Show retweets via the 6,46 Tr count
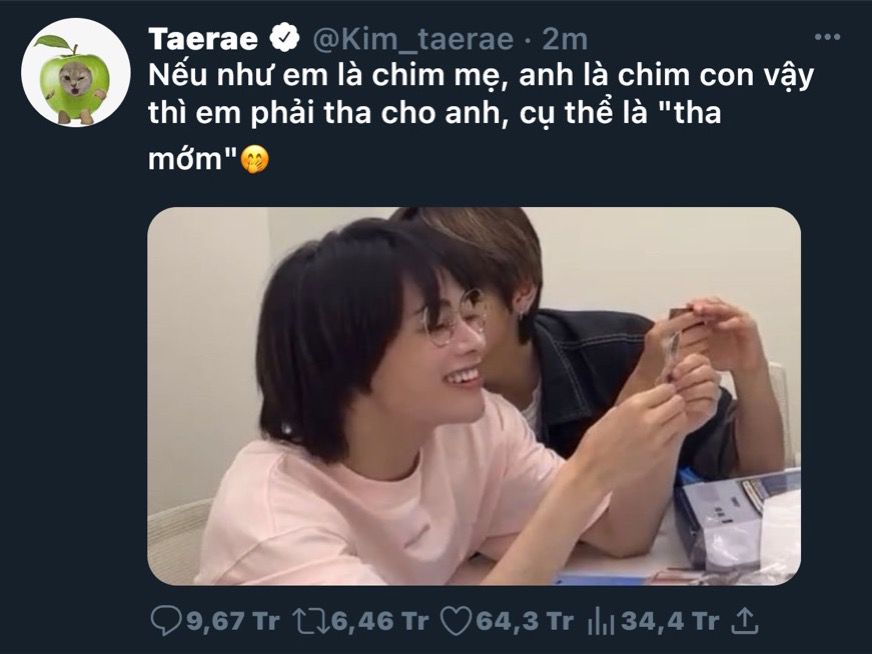 coord(380,621)
